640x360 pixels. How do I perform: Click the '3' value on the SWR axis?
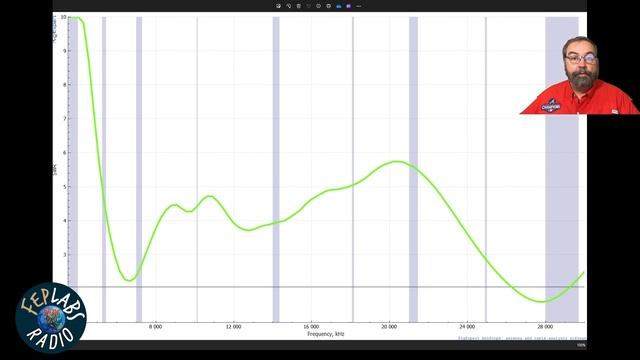point(64,255)
